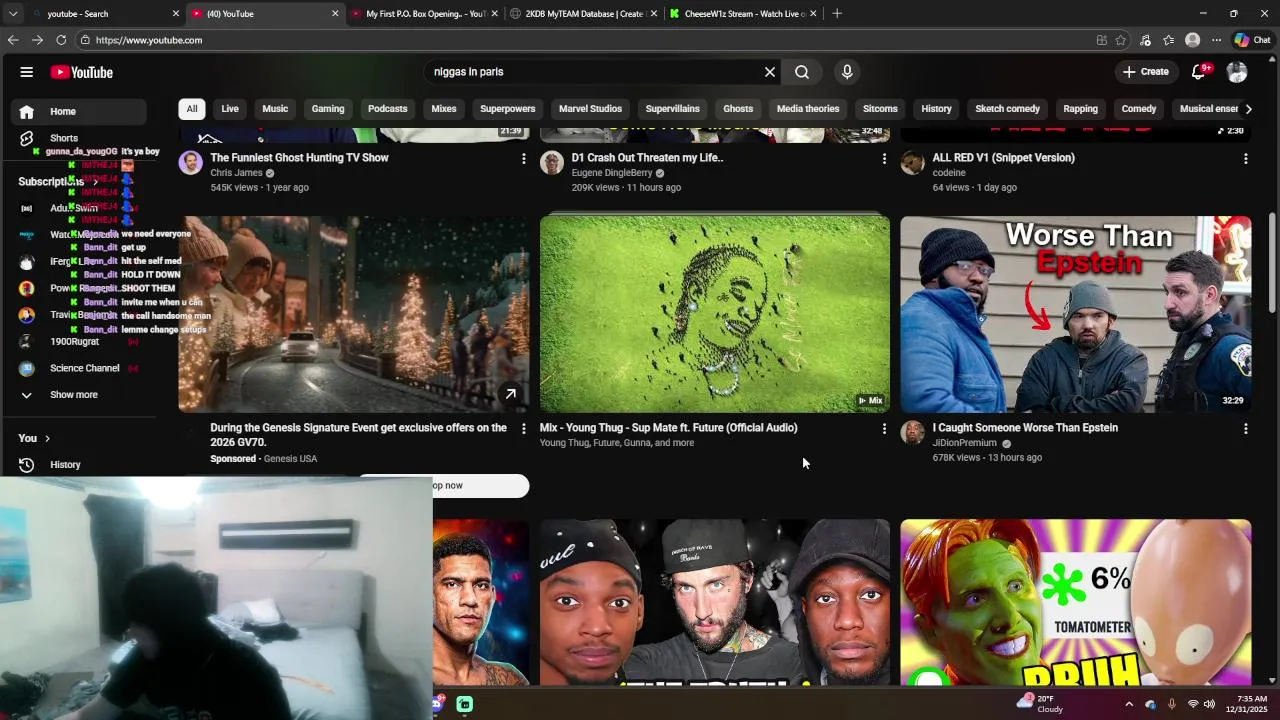Image resolution: width=1280 pixels, height=720 pixels.
Task: Open options for Funniest Ghost Hunting TV Show
Action: (523, 158)
